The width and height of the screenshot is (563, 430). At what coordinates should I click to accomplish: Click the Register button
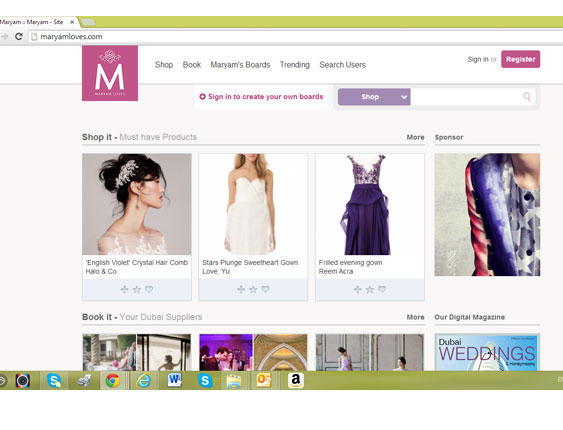tap(521, 59)
